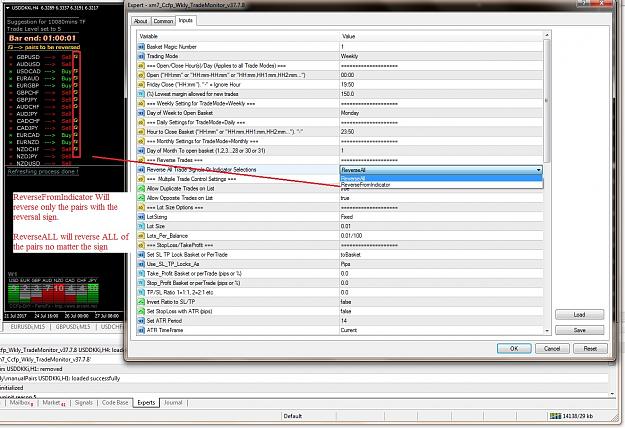Click the Reset button

(590, 348)
